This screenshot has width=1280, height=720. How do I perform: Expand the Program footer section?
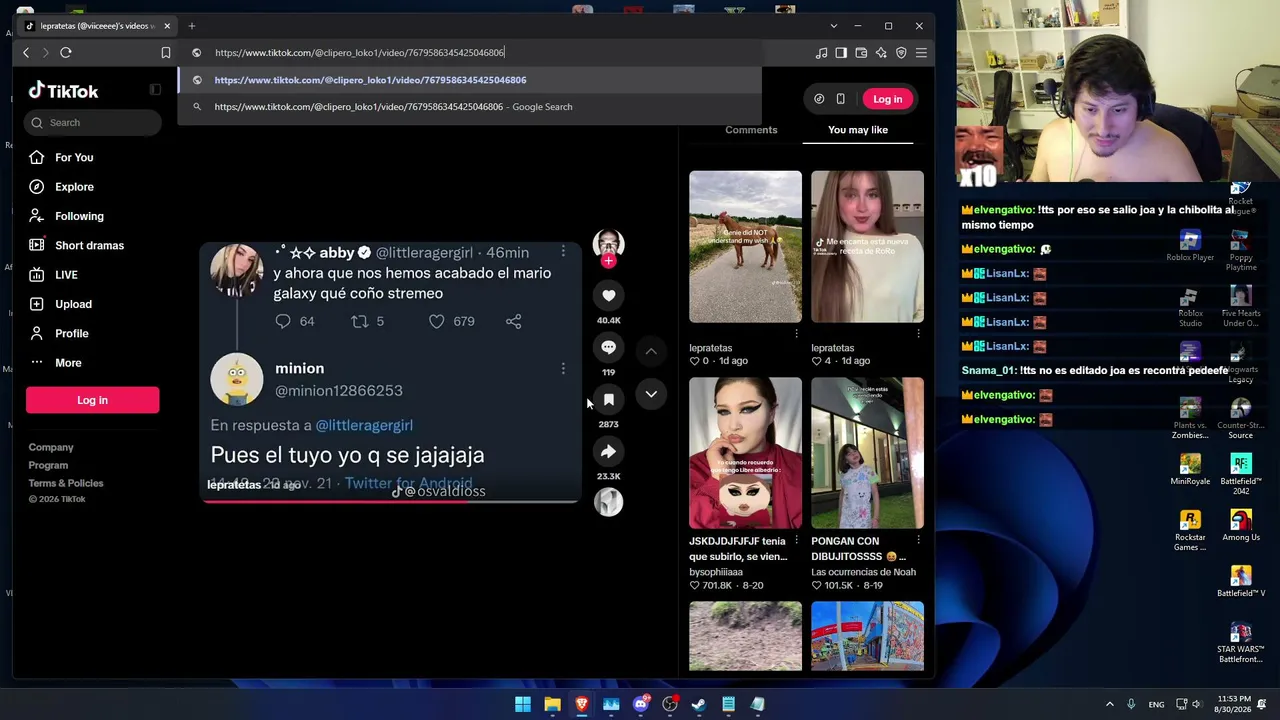(48, 465)
